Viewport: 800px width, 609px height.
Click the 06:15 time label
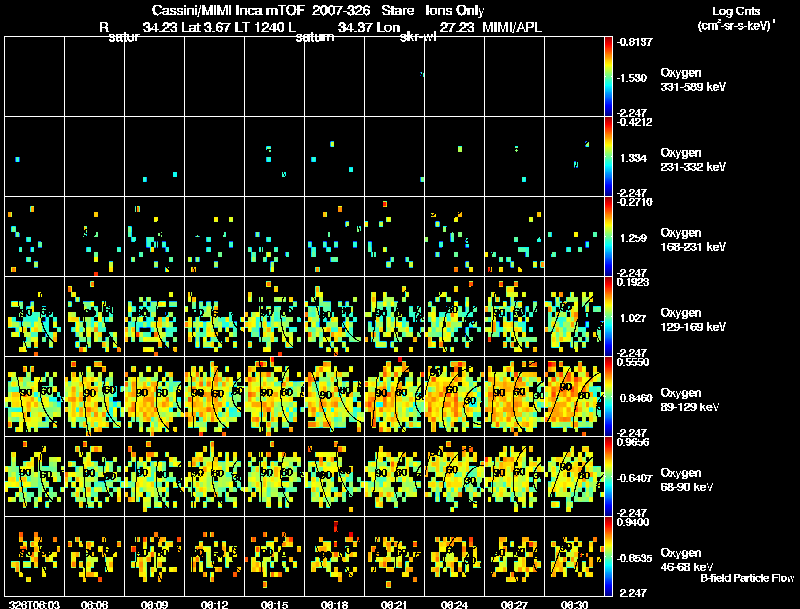[x=274, y=604]
